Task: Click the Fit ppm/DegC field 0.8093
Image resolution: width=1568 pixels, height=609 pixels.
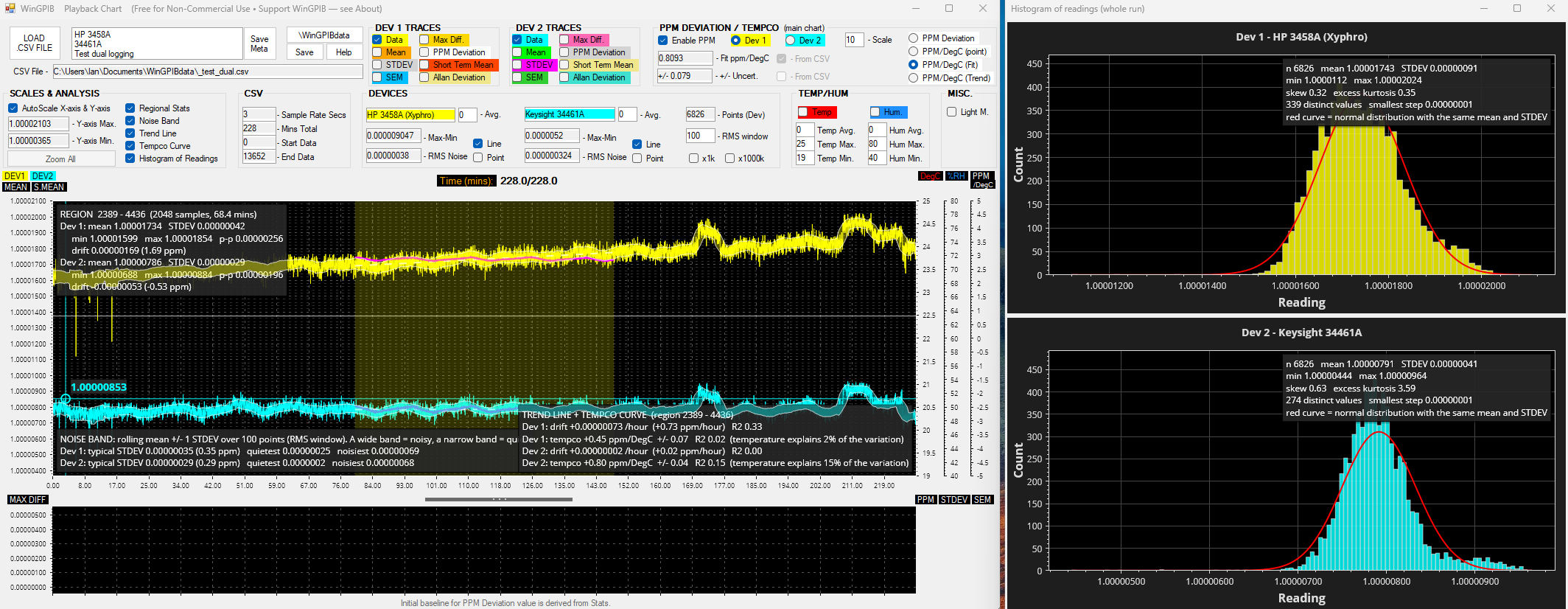Action: [685, 58]
